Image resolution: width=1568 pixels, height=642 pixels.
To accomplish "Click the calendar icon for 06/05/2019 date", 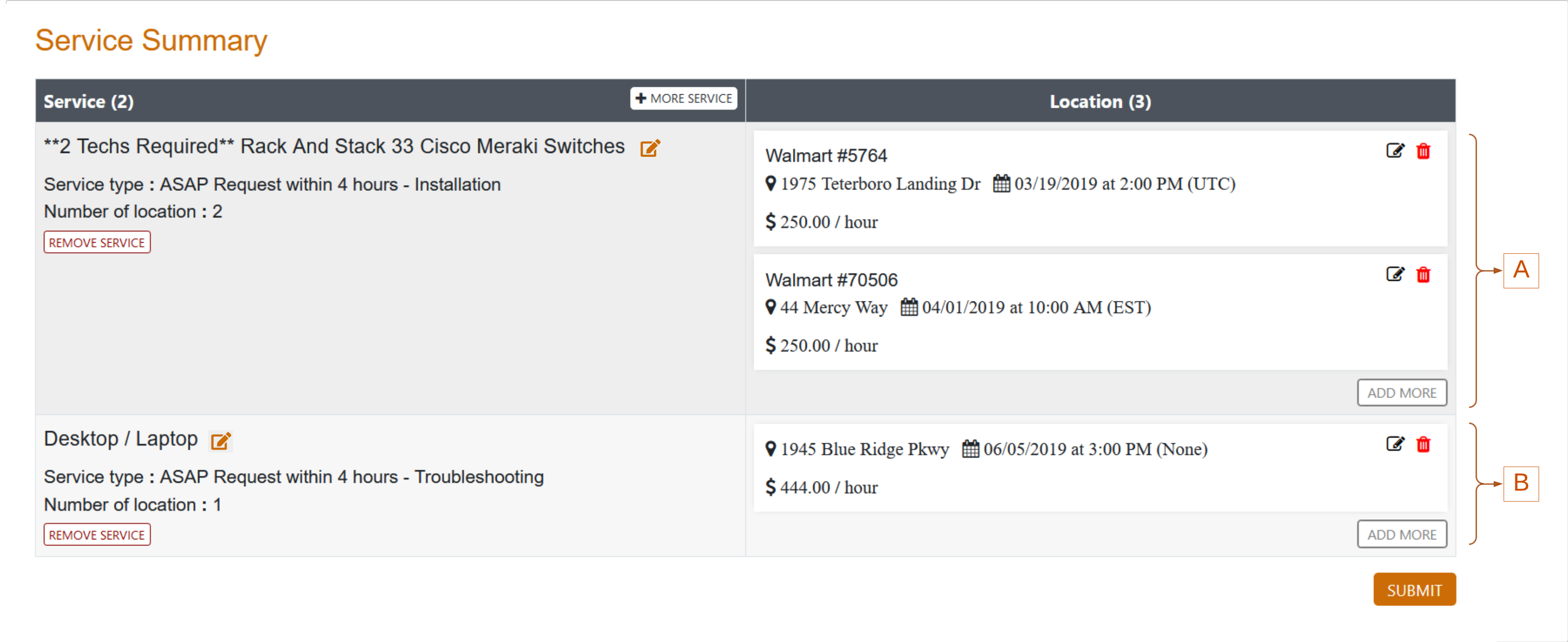I will (970, 448).
